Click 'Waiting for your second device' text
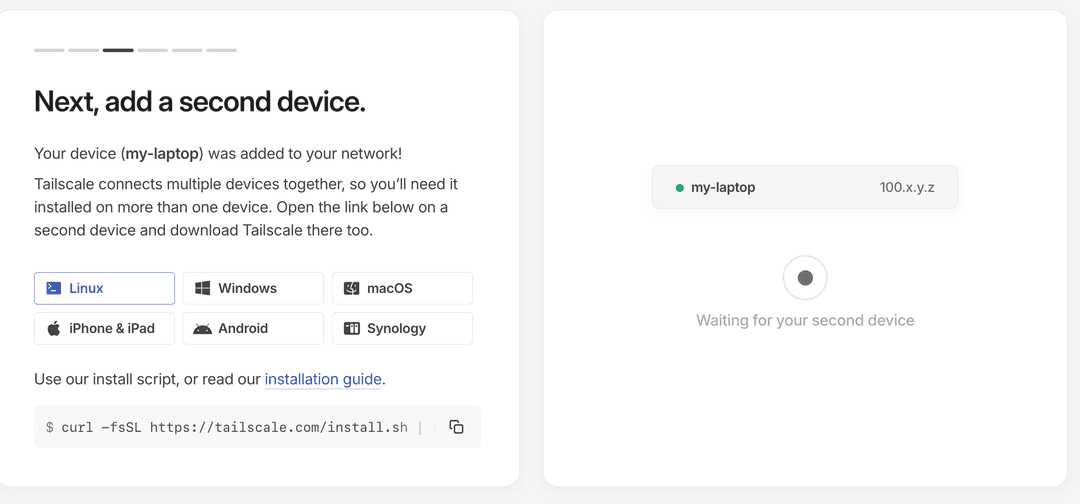Image resolution: width=1080 pixels, height=504 pixels. coord(805,320)
